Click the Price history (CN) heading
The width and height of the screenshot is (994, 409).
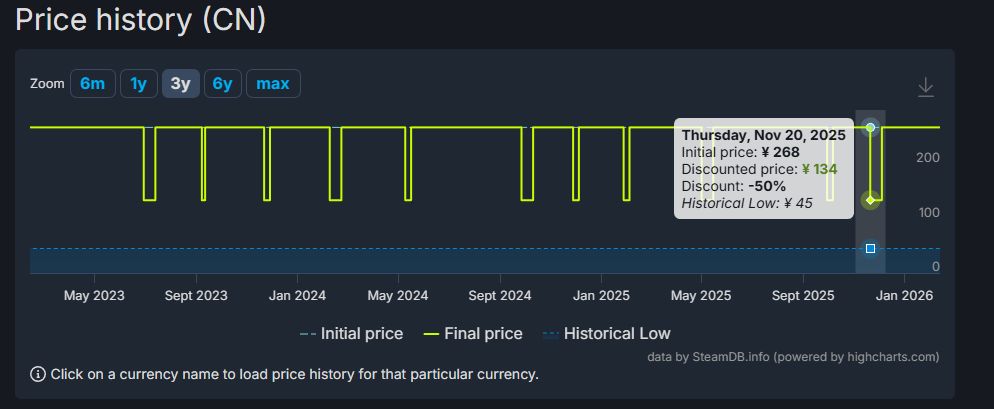141,19
